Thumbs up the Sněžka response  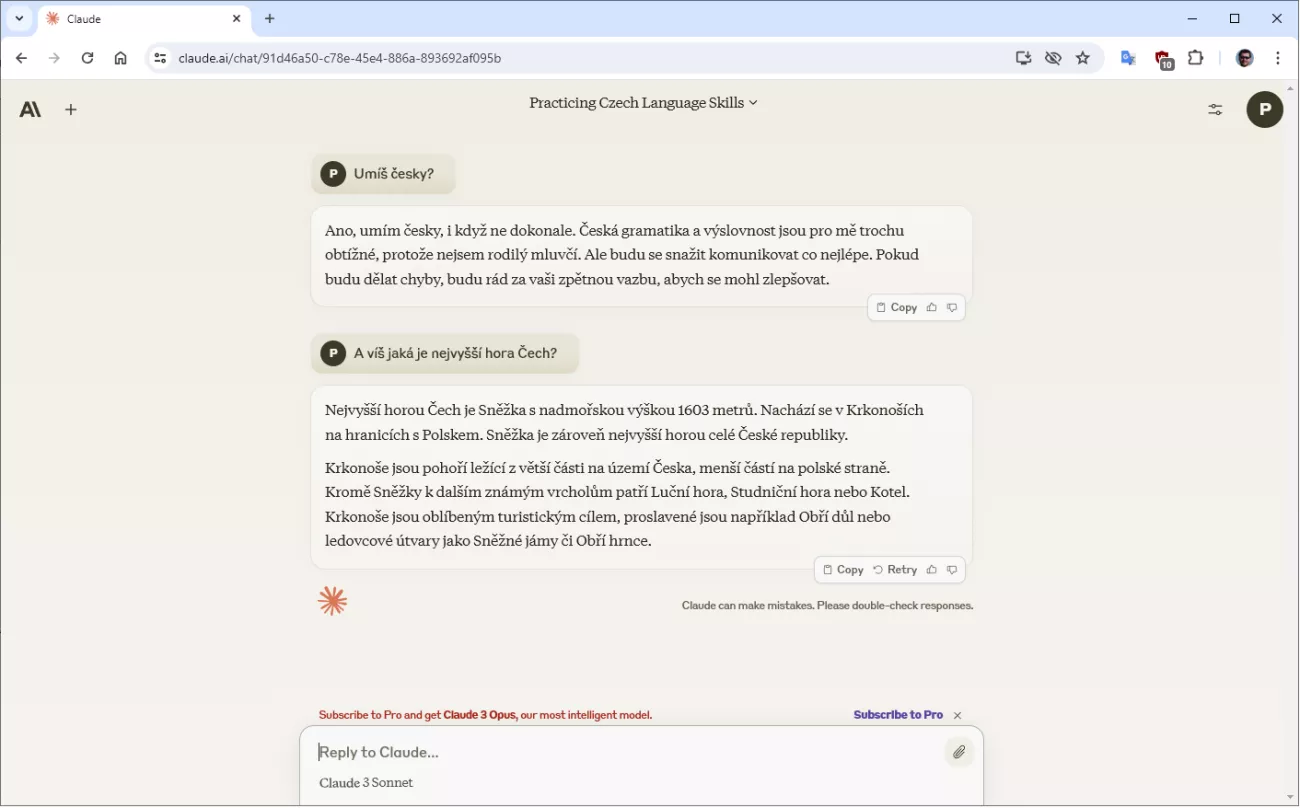click(x=931, y=570)
